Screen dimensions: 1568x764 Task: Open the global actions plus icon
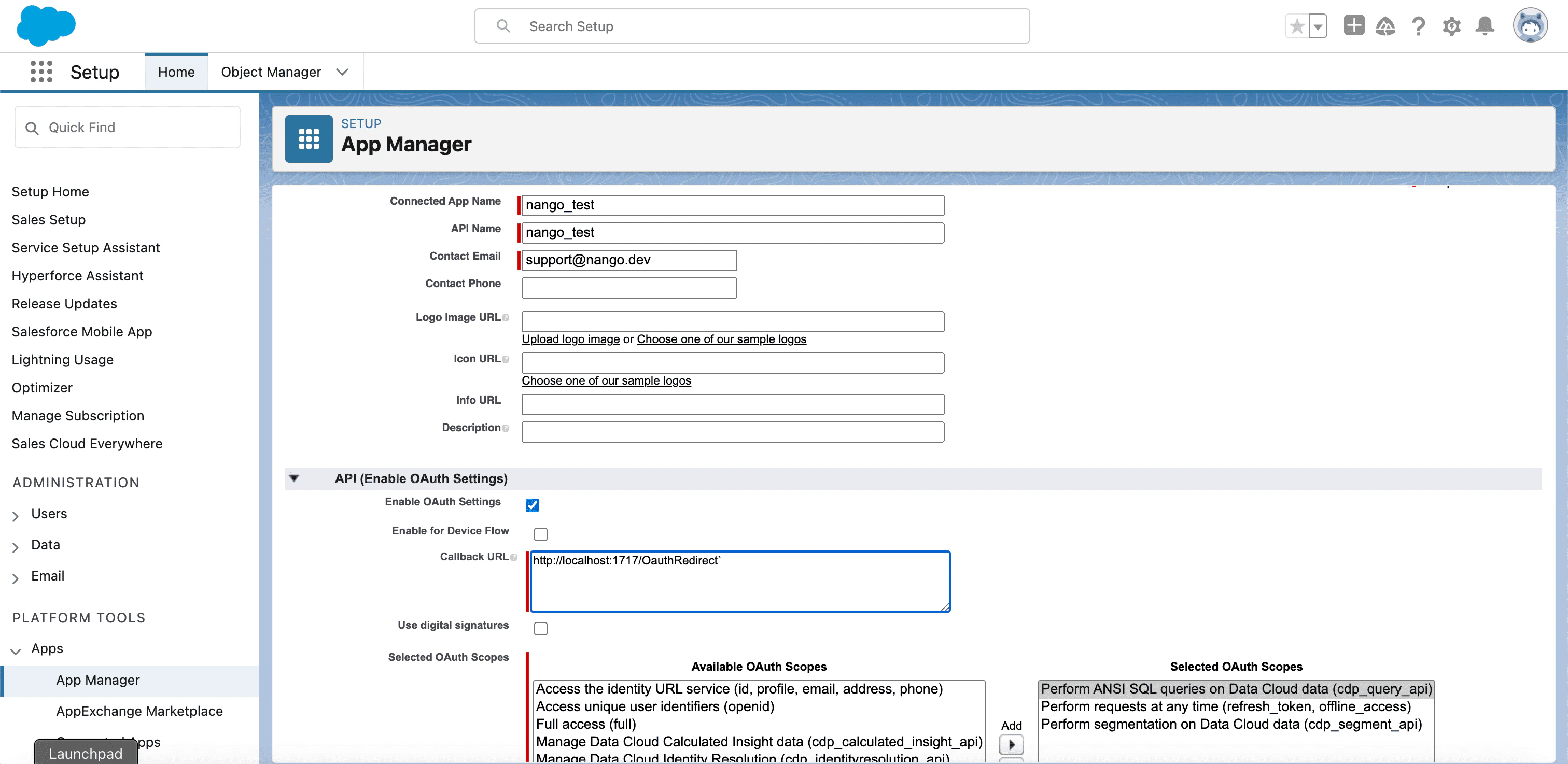[x=1354, y=26]
